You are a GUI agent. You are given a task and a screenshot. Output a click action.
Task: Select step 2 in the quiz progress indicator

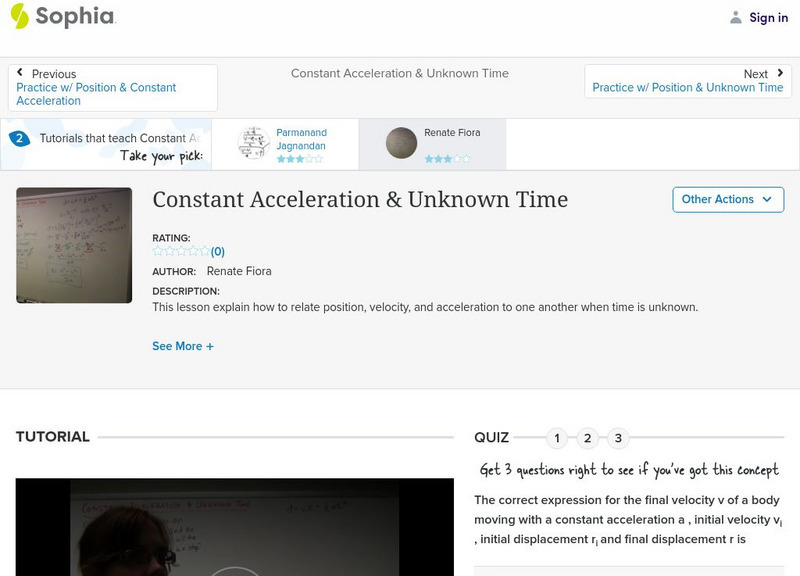(586, 436)
